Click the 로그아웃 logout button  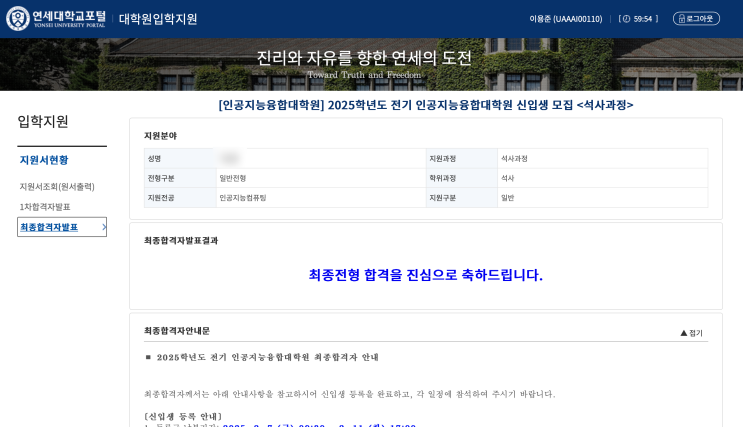696,18
